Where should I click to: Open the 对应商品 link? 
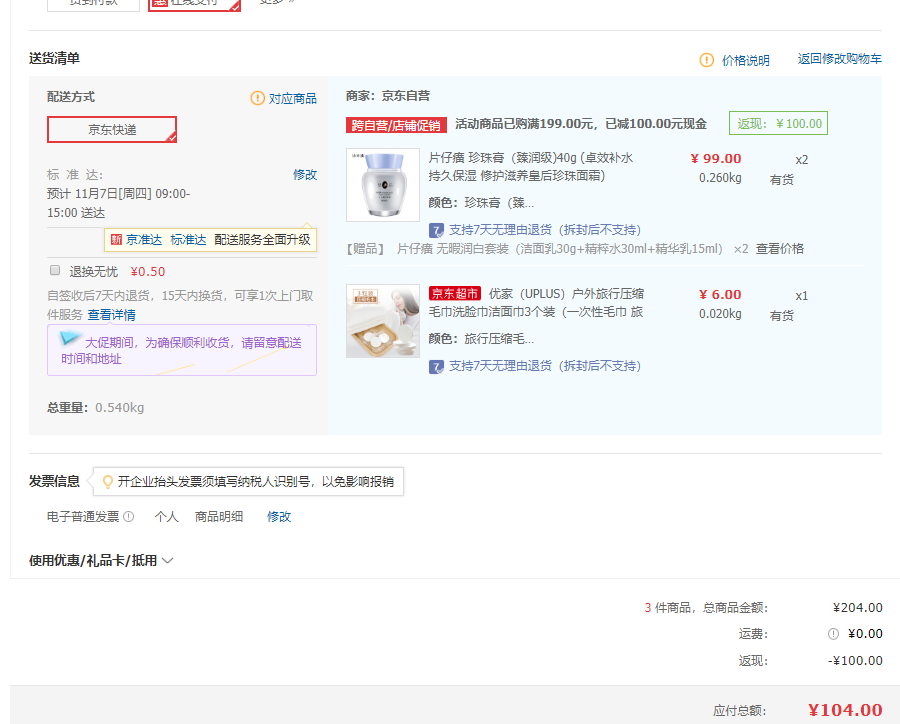[292, 99]
